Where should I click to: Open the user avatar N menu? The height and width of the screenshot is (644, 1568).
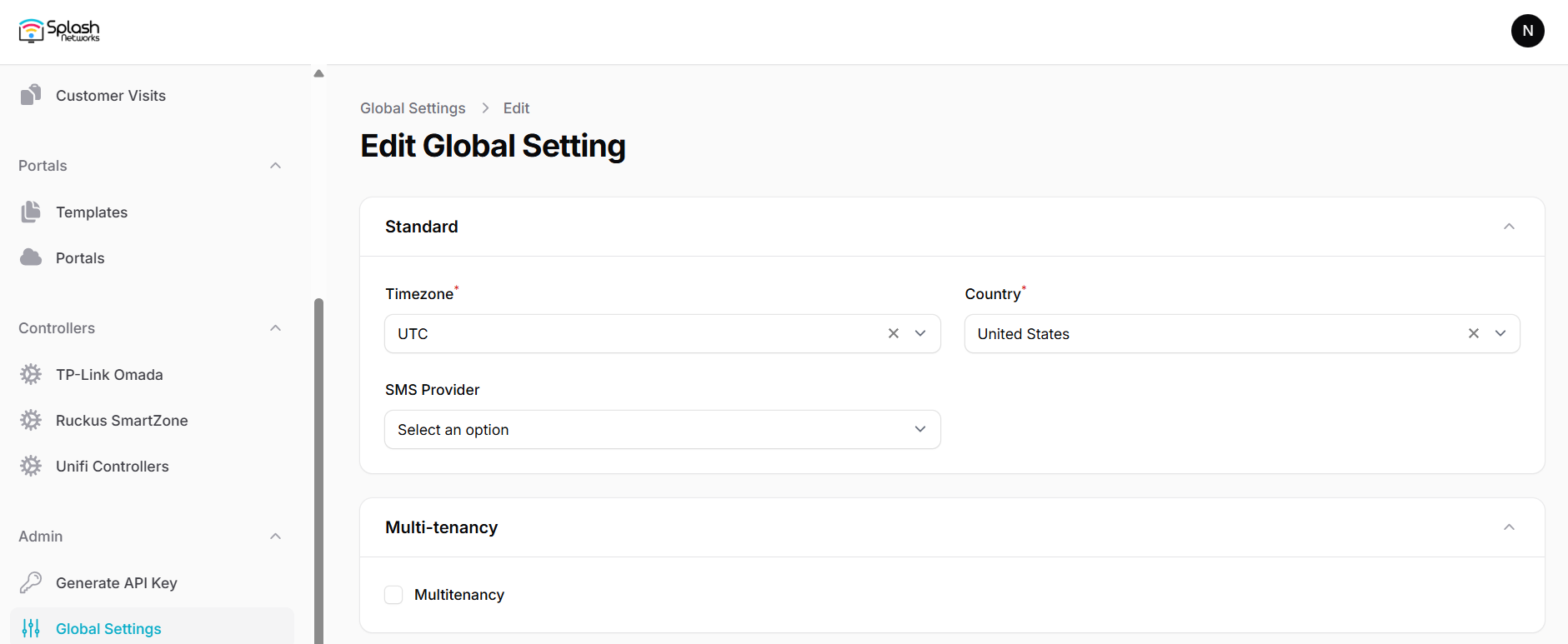coord(1527,31)
